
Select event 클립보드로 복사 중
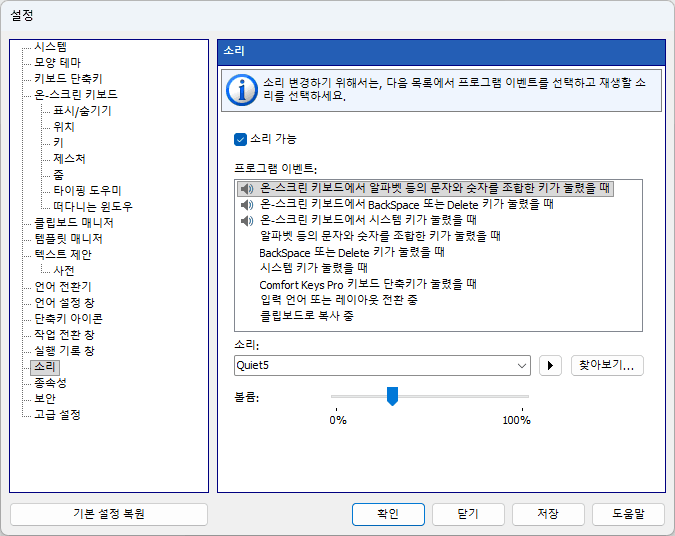click(307, 316)
